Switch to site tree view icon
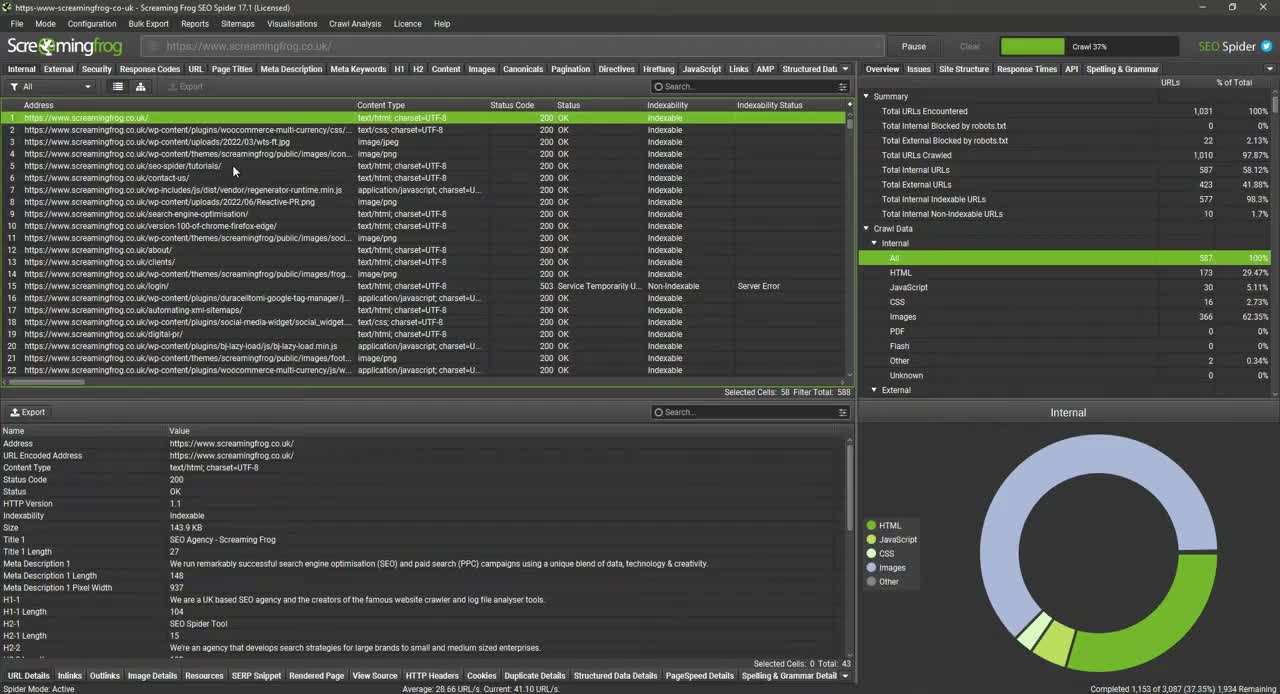Image resolution: width=1280 pixels, height=694 pixels. [140, 87]
